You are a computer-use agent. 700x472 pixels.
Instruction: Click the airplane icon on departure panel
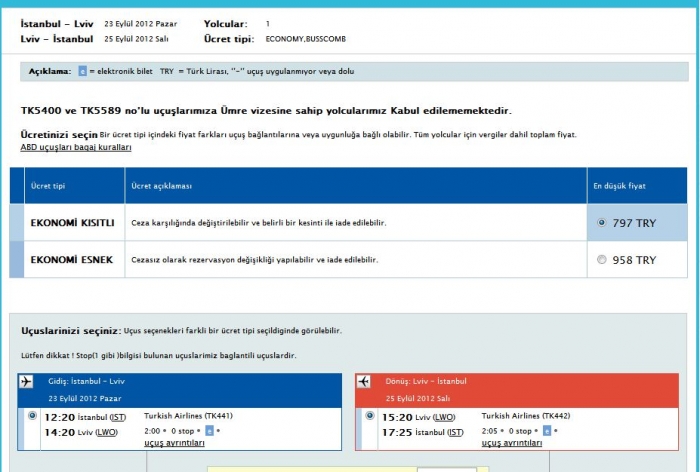(x=26, y=382)
